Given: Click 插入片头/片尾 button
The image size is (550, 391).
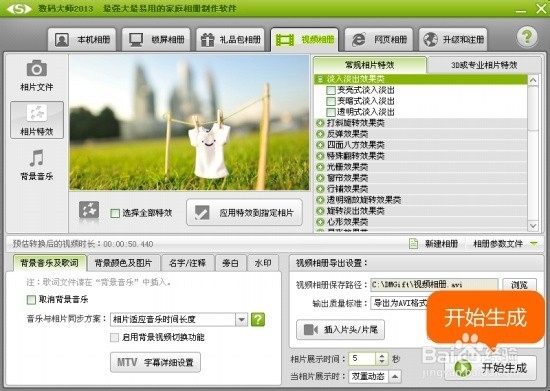Looking at the screenshot, I should pyautogui.click(x=341, y=330).
